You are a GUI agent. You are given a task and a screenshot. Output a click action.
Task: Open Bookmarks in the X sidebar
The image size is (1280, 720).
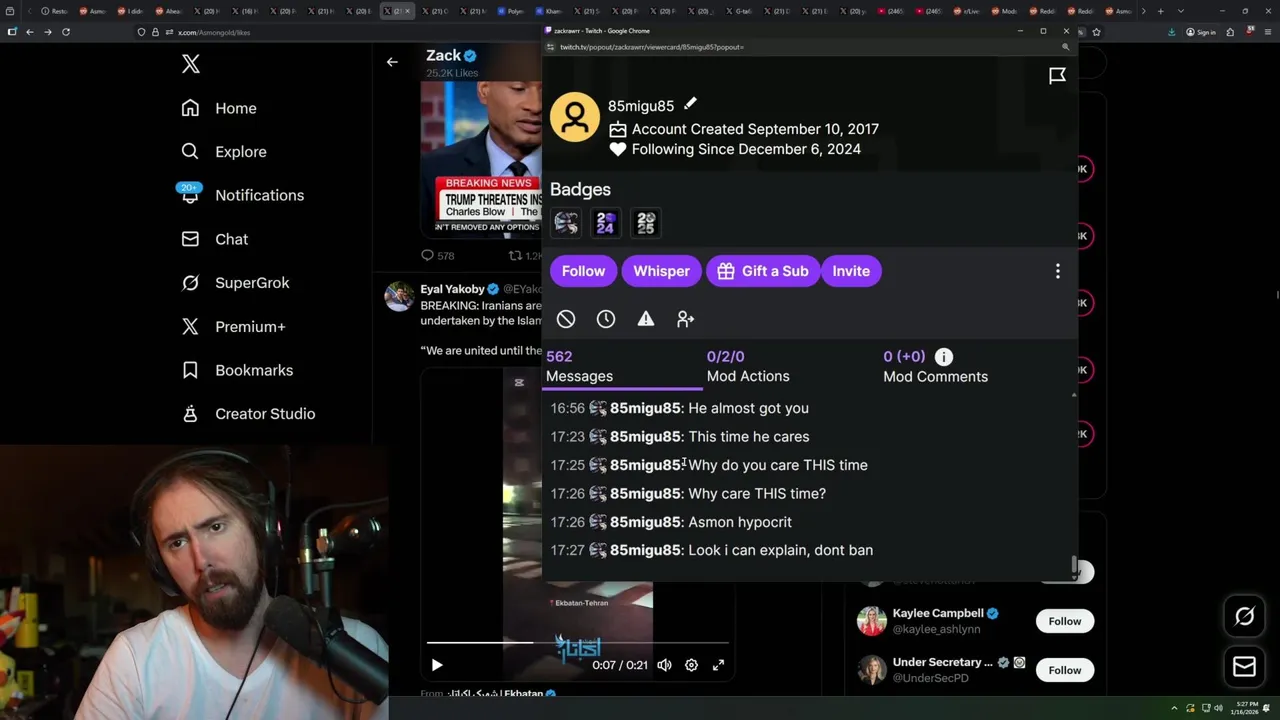(237, 370)
